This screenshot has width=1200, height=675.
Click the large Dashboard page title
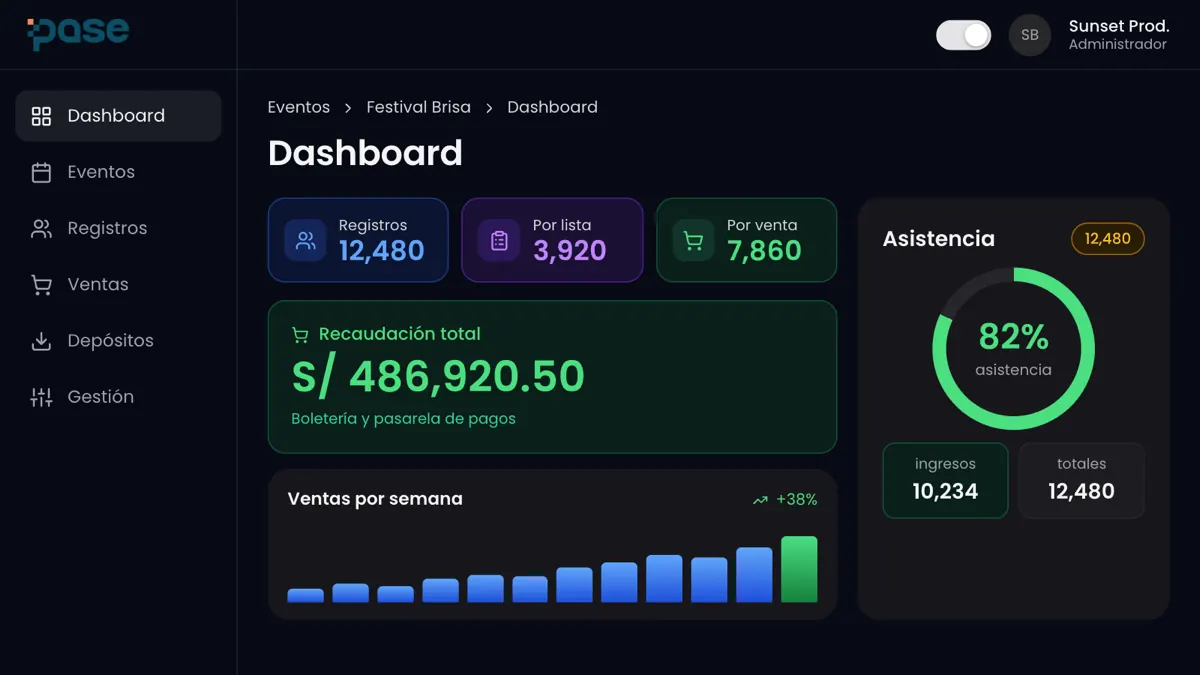click(365, 153)
